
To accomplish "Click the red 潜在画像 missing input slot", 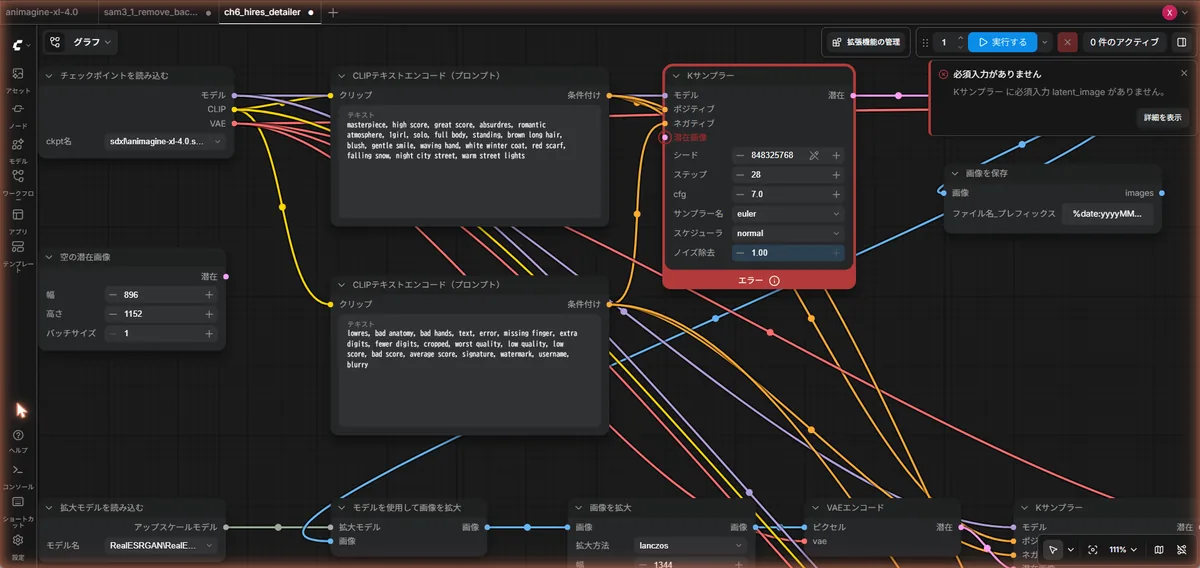I will pyautogui.click(x=666, y=136).
